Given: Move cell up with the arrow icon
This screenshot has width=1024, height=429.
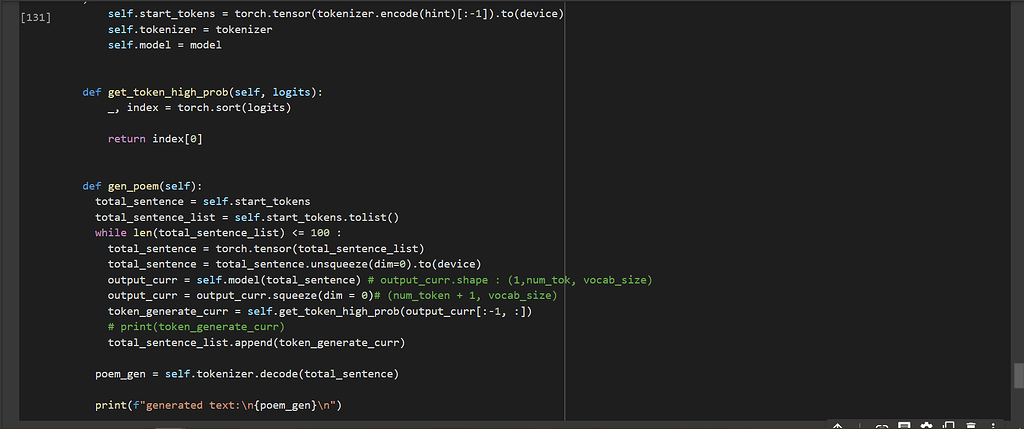Looking at the screenshot, I should click(837, 425).
